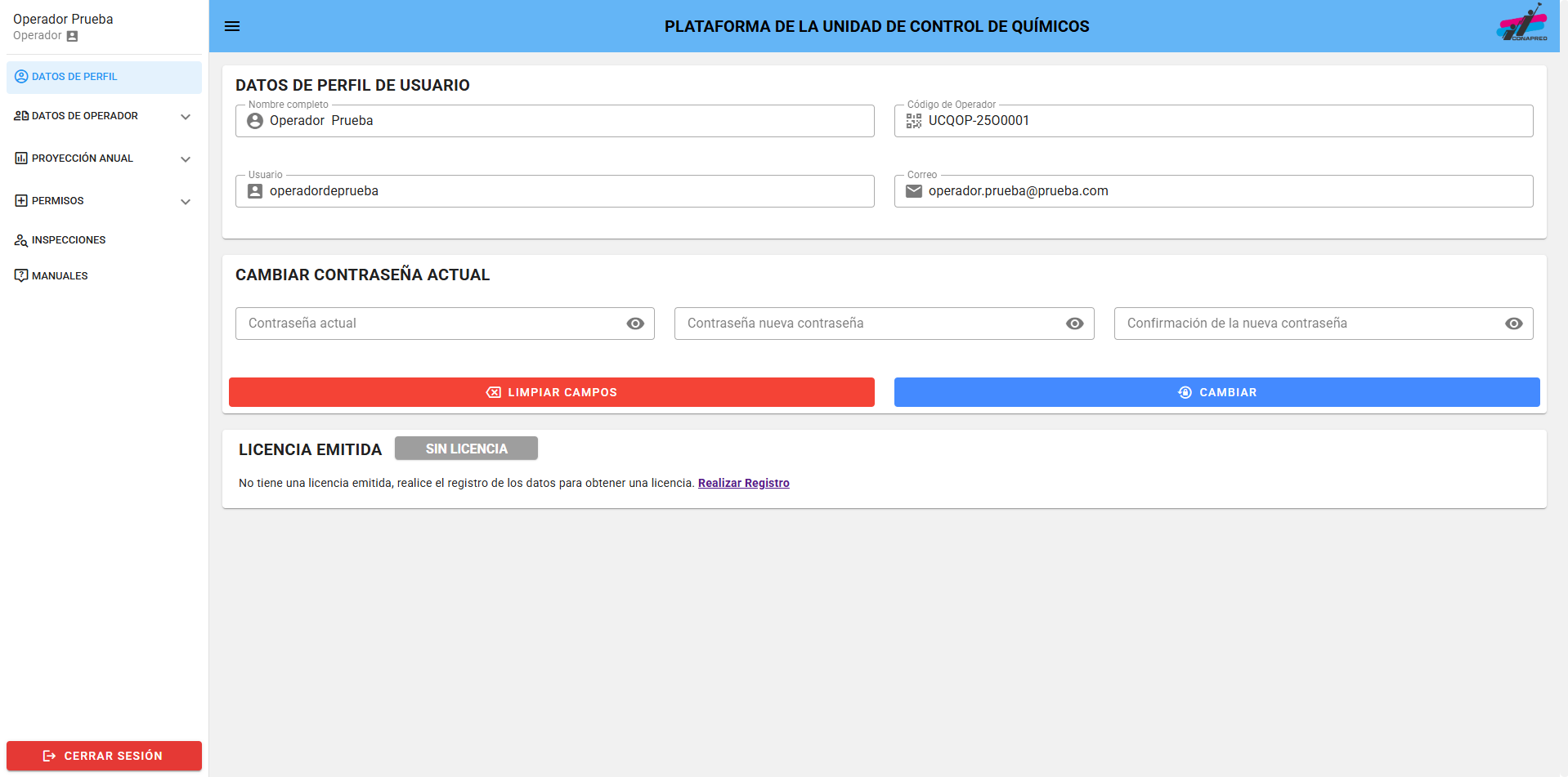Screen dimensions: 1568x777
Task: Click the envelope icon in Correo field
Action: 913,191
